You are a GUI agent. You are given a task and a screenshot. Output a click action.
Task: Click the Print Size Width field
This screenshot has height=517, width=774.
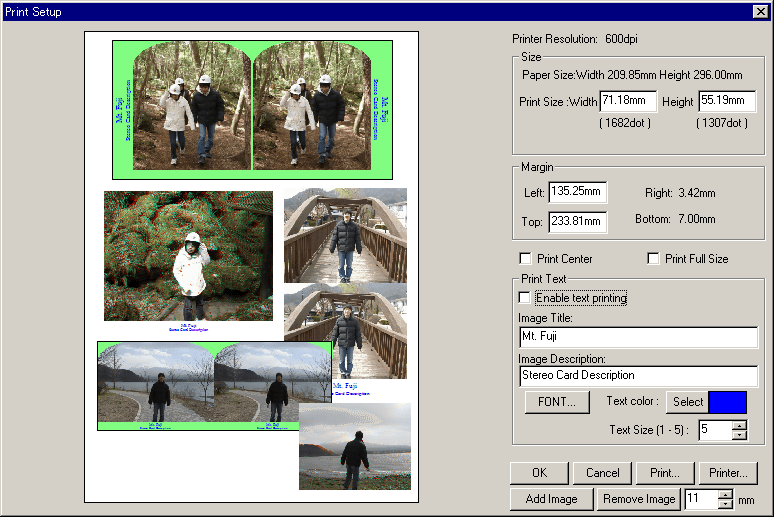click(x=628, y=101)
